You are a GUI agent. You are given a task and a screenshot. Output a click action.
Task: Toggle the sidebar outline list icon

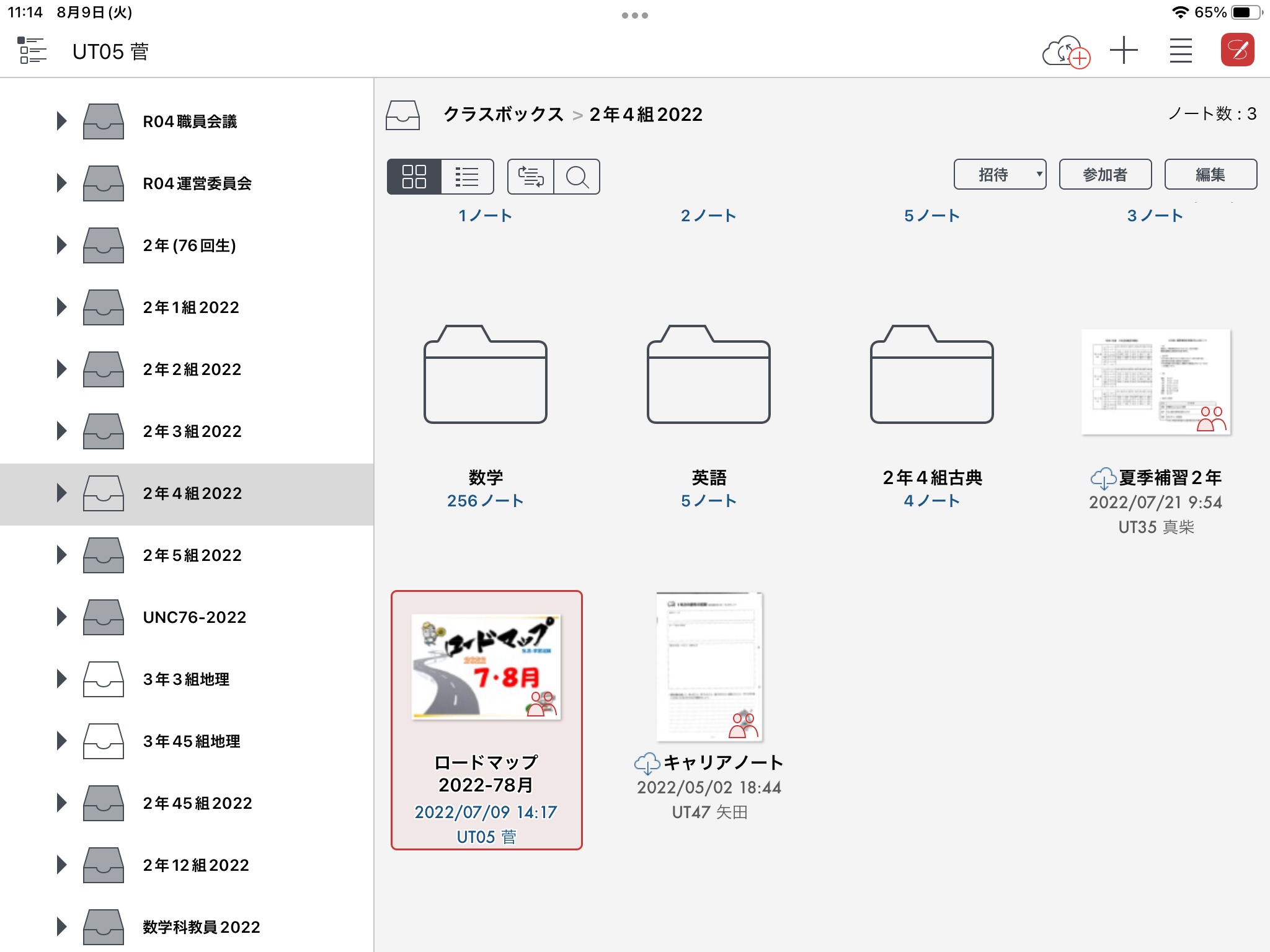pos(32,51)
